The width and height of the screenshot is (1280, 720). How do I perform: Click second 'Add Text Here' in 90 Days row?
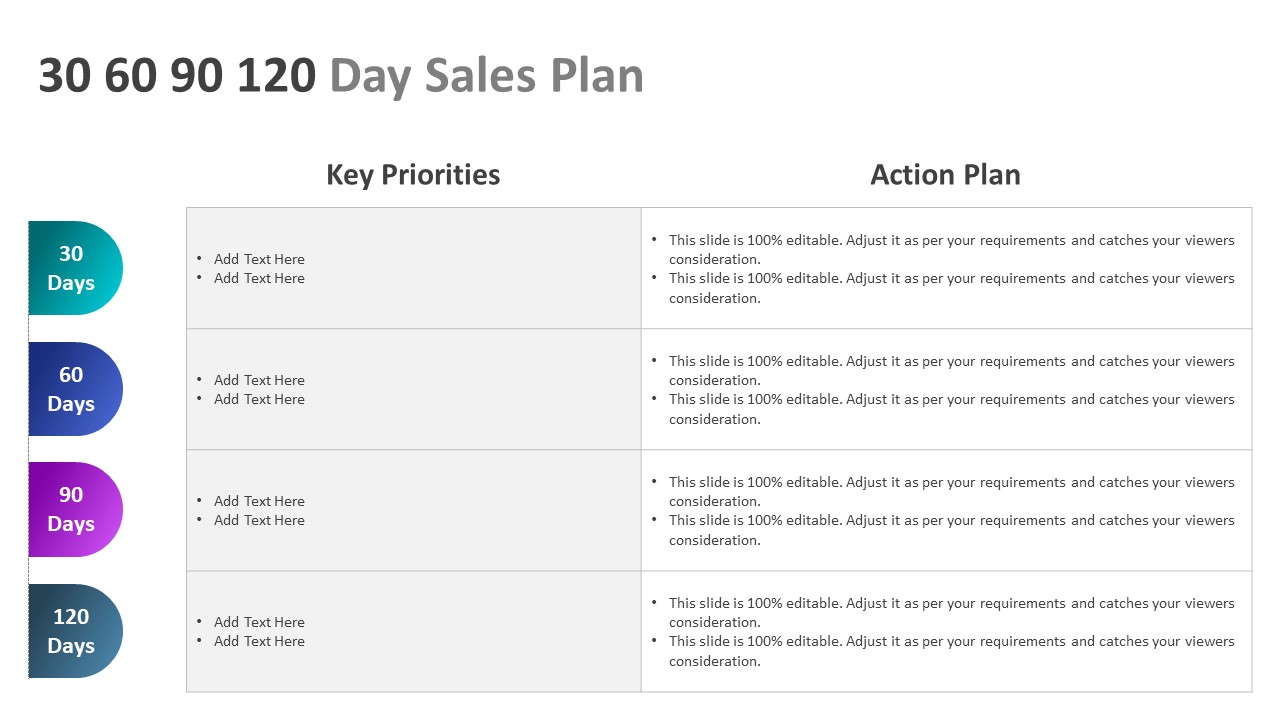(x=259, y=520)
